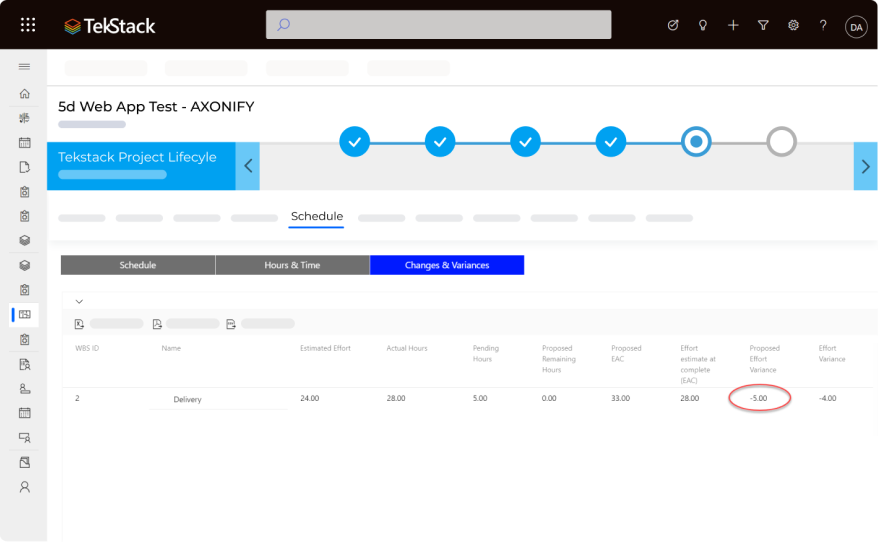Open the certificate with person sidebar icon
Viewport: 878px width, 542px height.
[25, 437]
